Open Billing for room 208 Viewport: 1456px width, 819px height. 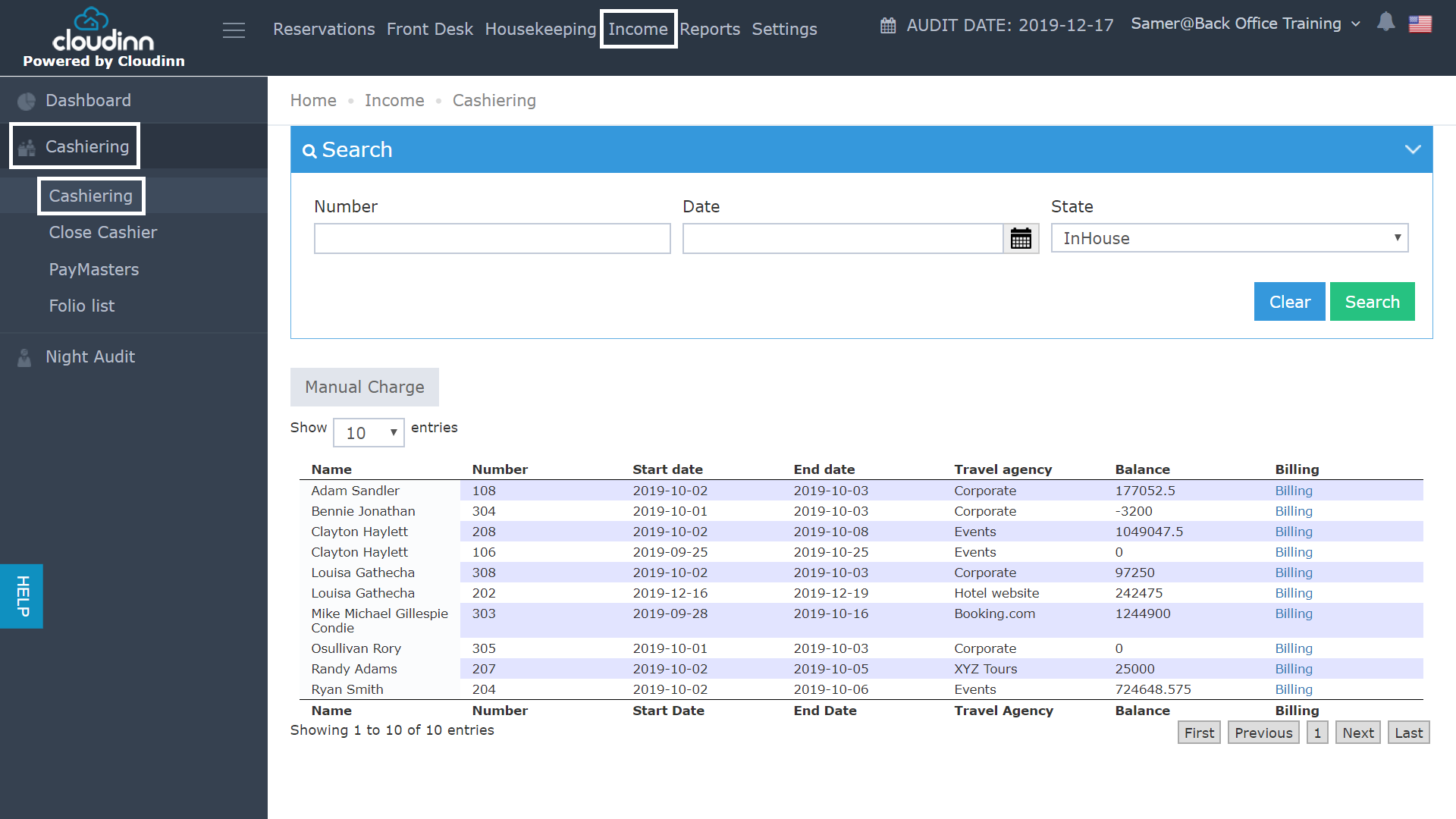click(1293, 532)
